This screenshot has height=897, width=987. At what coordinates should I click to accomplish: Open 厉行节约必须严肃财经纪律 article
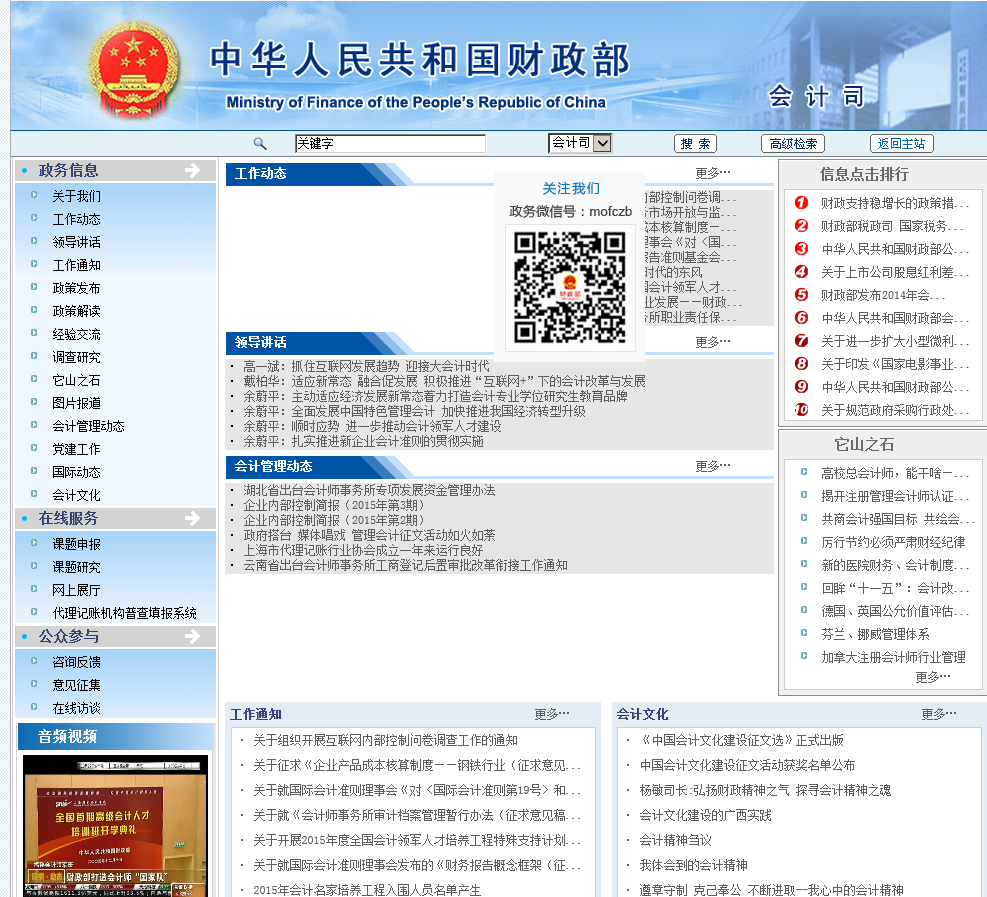[x=893, y=542]
